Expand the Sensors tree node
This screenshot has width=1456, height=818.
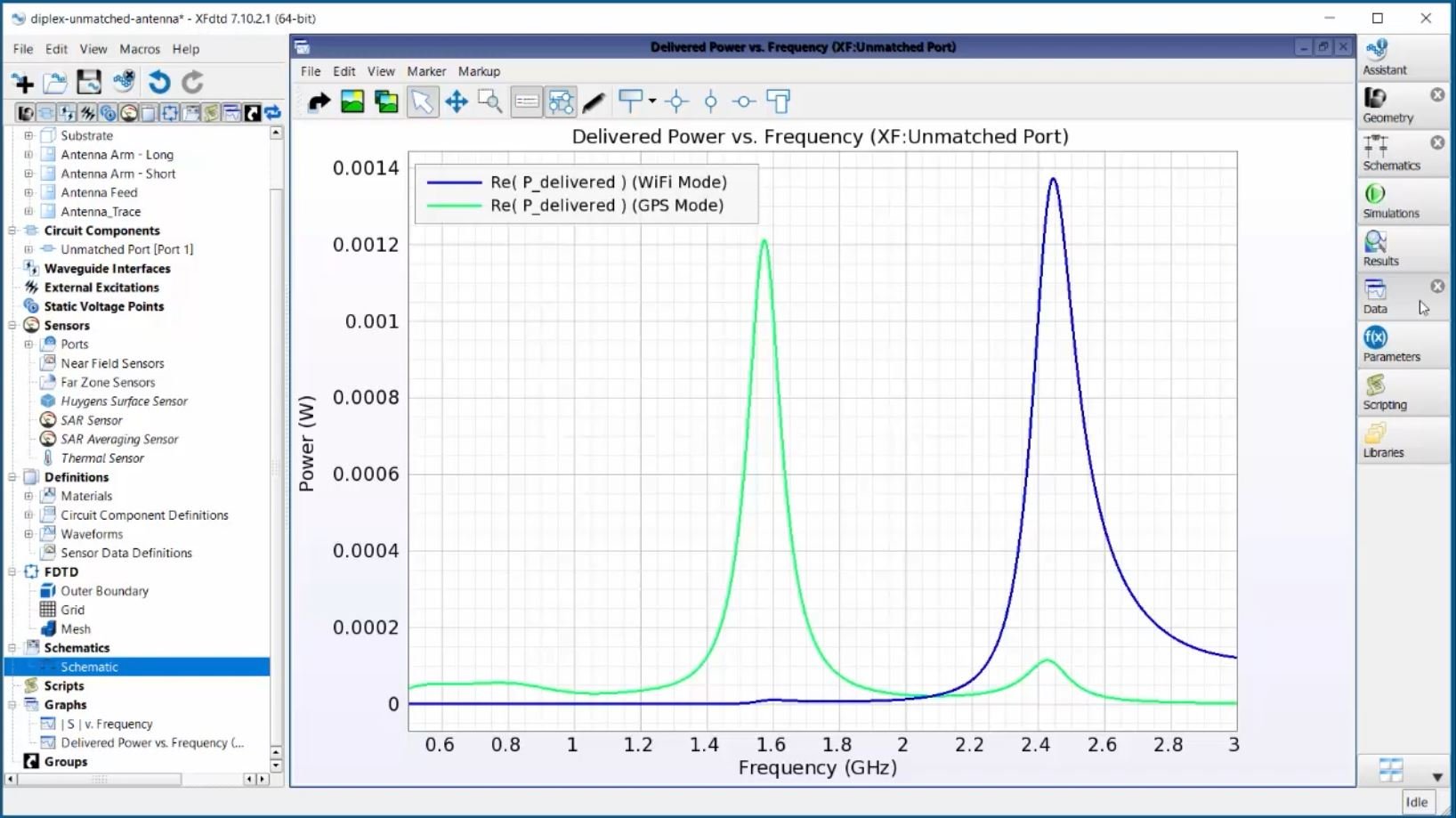[12, 325]
